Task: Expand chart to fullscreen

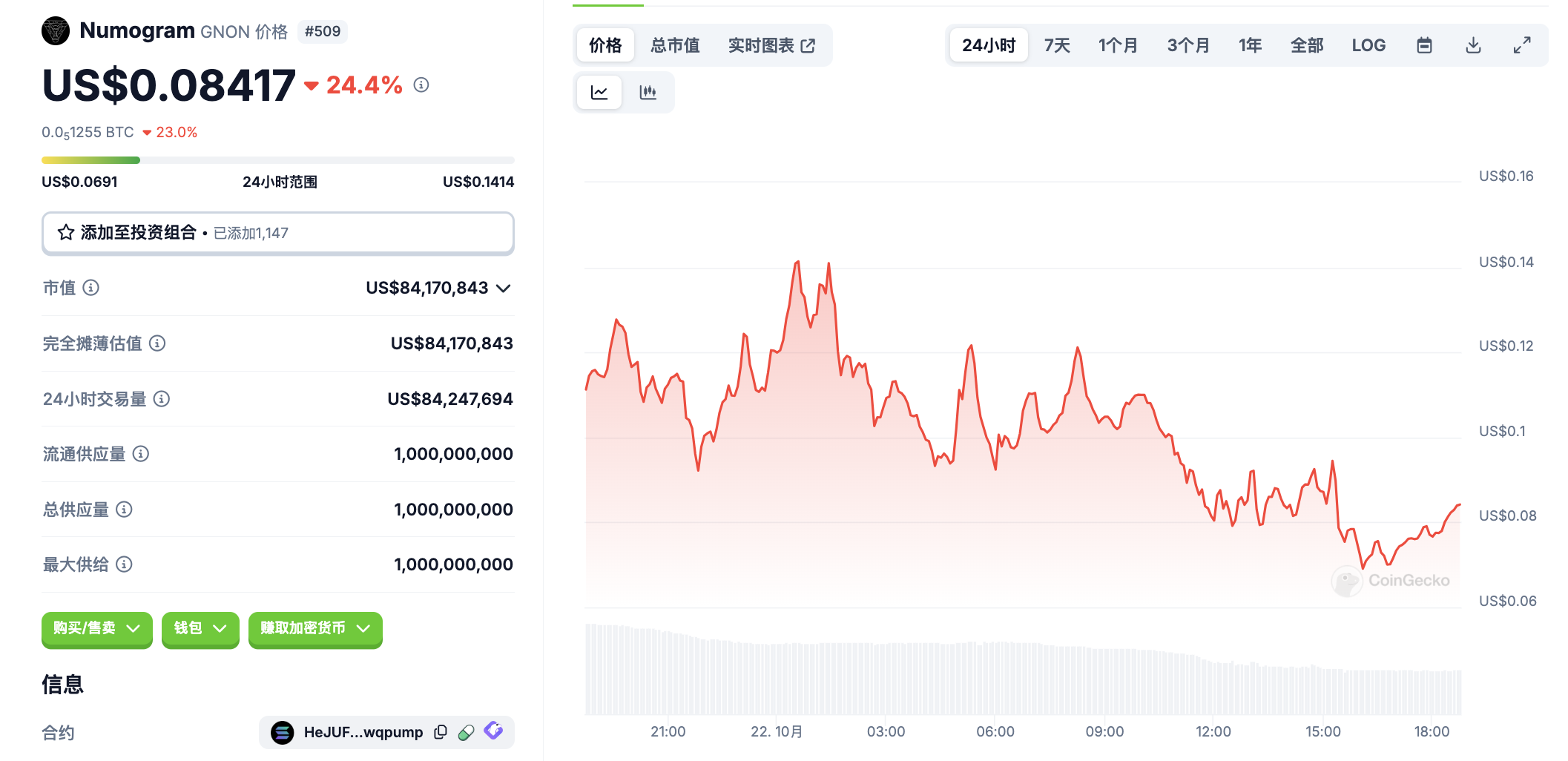Action: click(x=1522, y=45)
